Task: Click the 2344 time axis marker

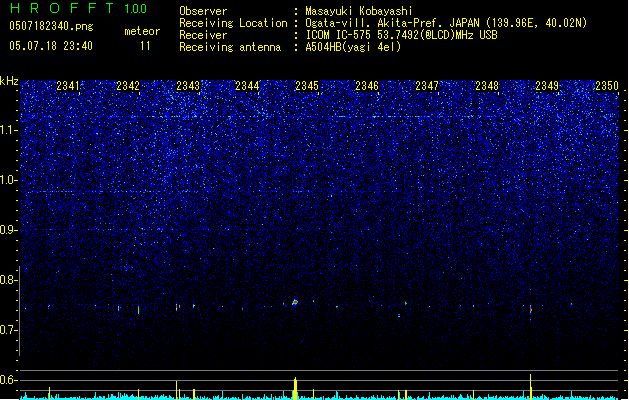Action: 247,86
